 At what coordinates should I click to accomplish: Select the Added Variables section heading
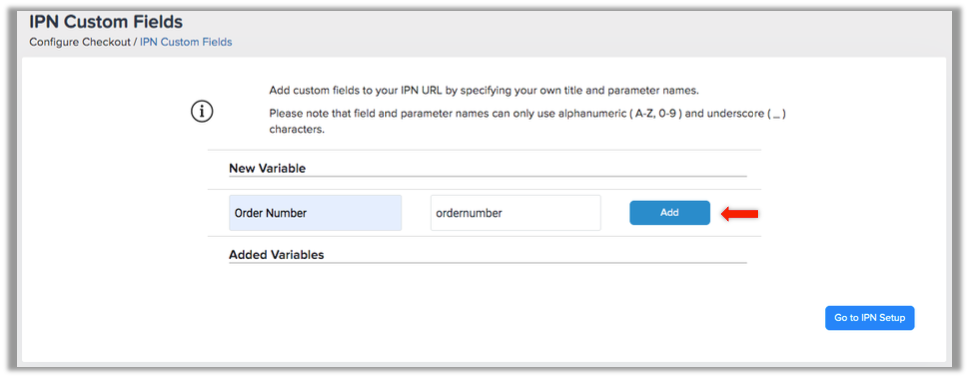276,254
